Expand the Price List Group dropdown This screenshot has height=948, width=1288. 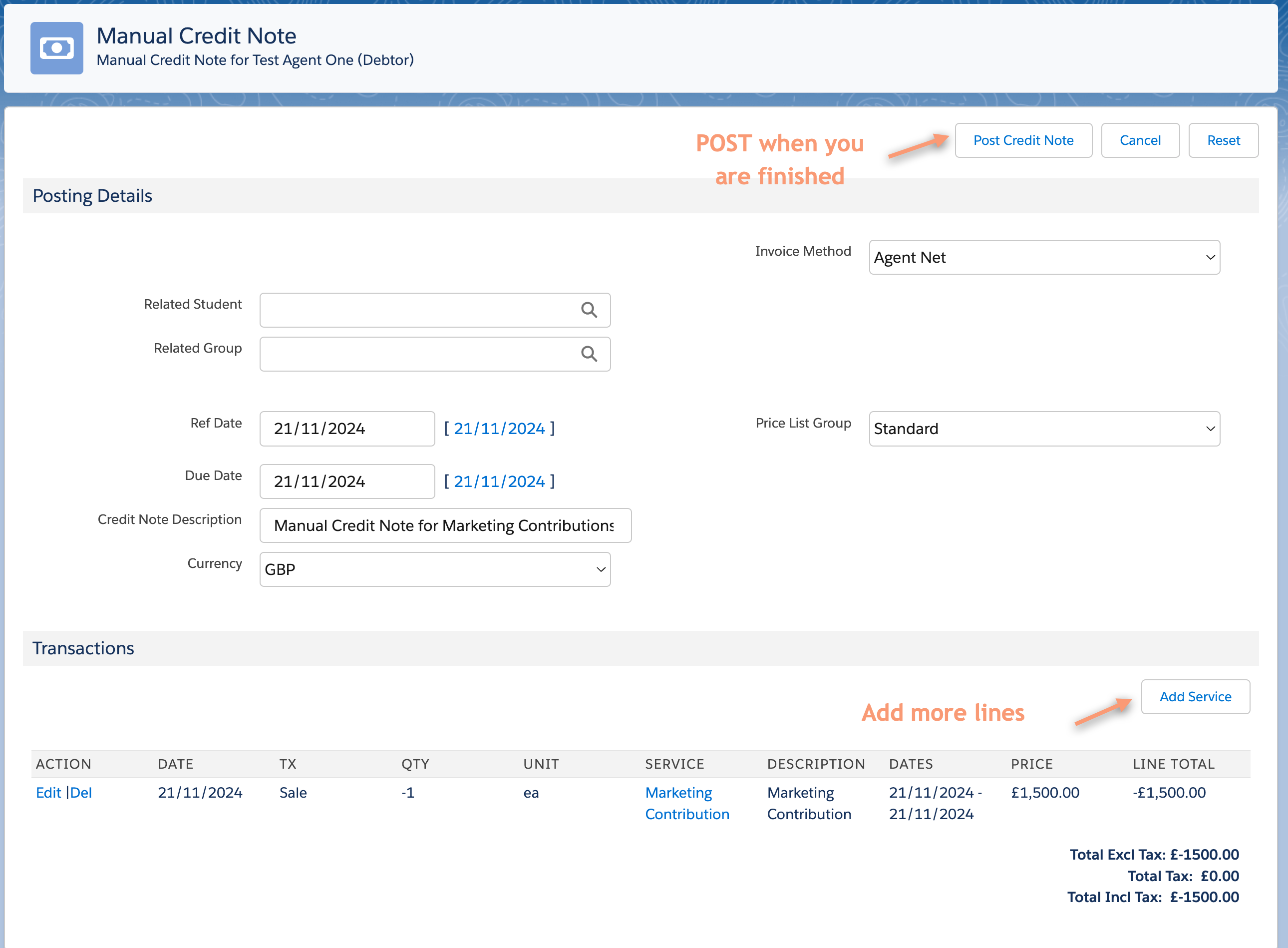pos(1044,429)
